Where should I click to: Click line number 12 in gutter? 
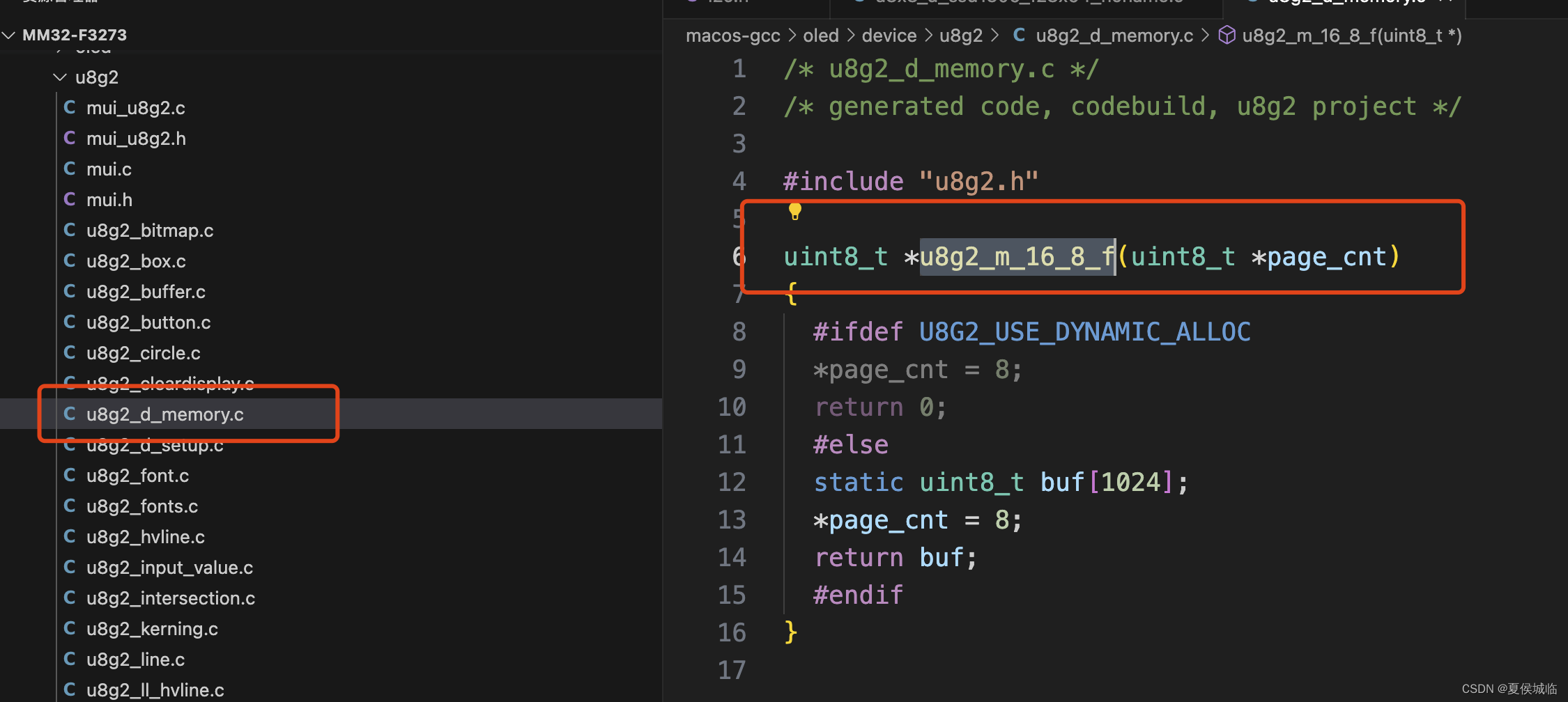tap(732, 482)
